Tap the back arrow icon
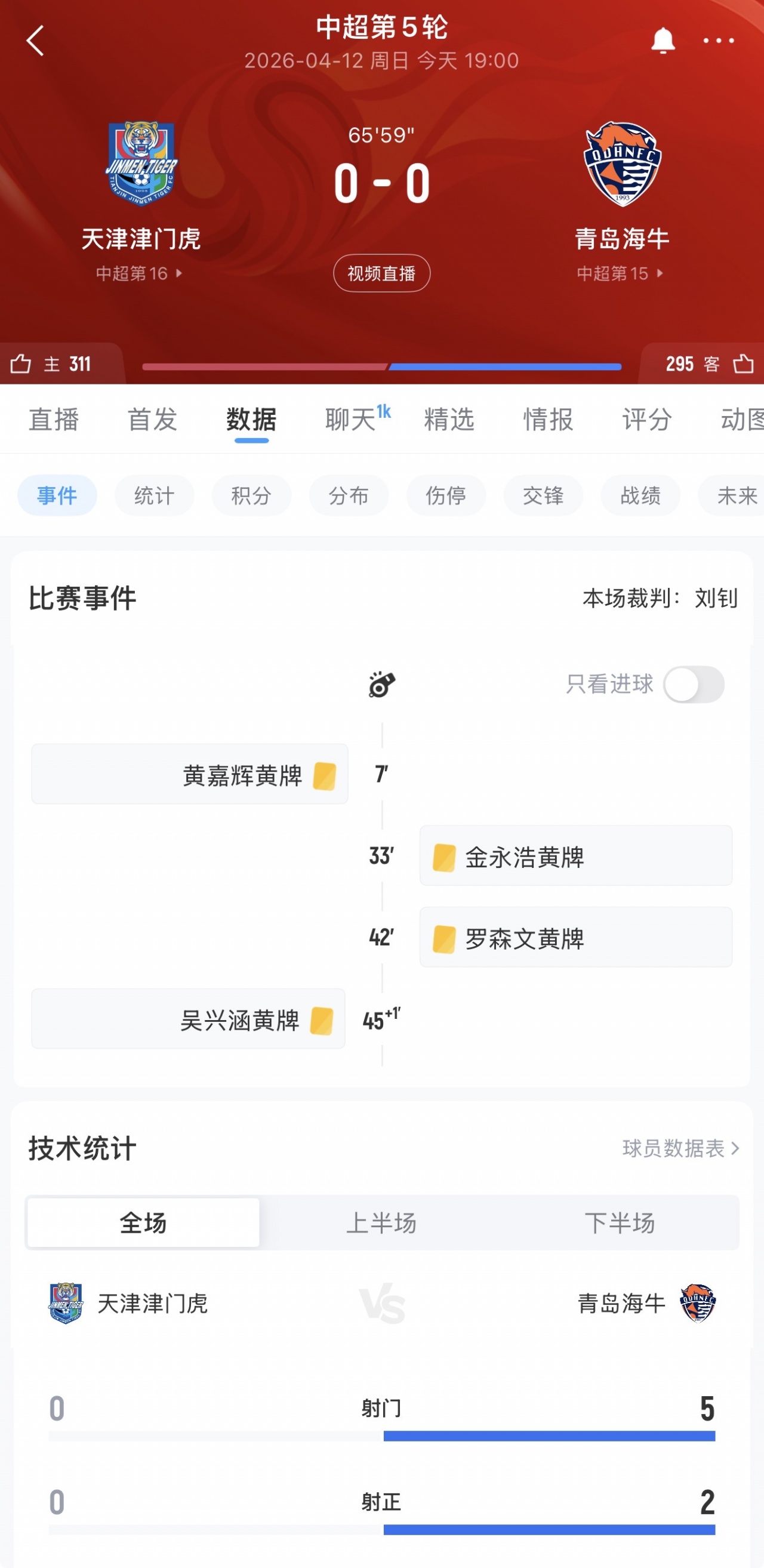 [x=35, y=41]
